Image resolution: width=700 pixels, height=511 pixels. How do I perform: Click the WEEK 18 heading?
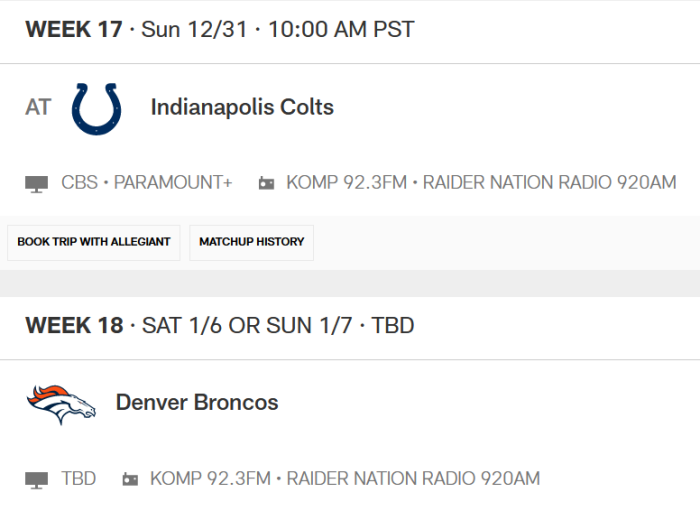(74, 325)
